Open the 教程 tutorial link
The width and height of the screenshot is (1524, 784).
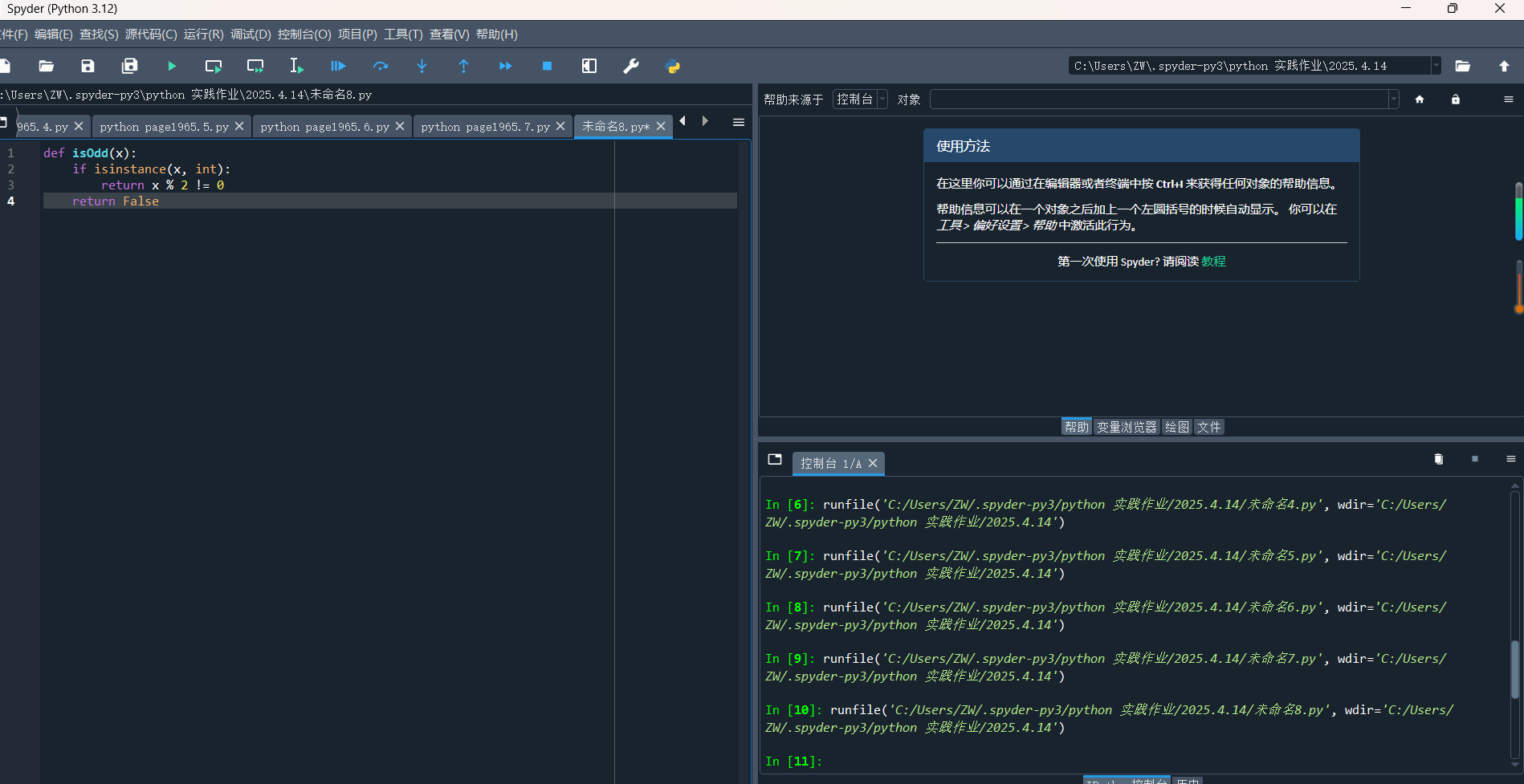pos(1213,262)
